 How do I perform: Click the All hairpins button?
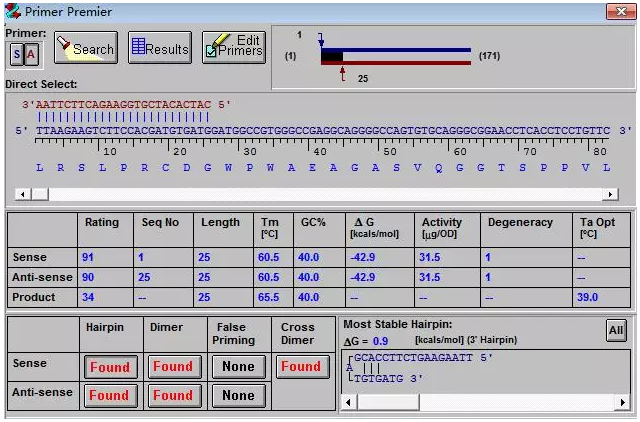(x=616, y=330)
